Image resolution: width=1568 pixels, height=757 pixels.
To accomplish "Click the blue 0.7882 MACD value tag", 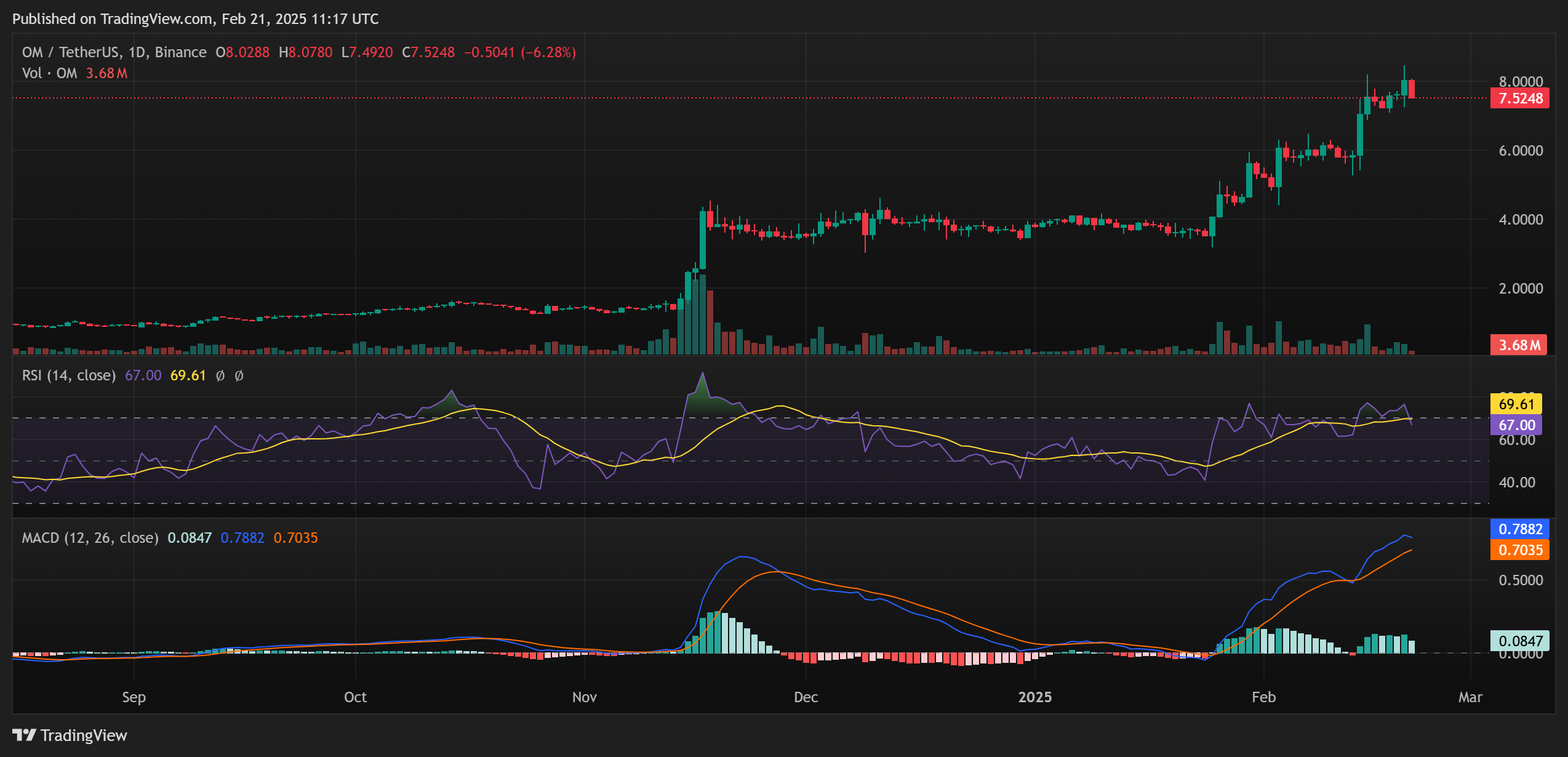I will tap(1519, 529).
